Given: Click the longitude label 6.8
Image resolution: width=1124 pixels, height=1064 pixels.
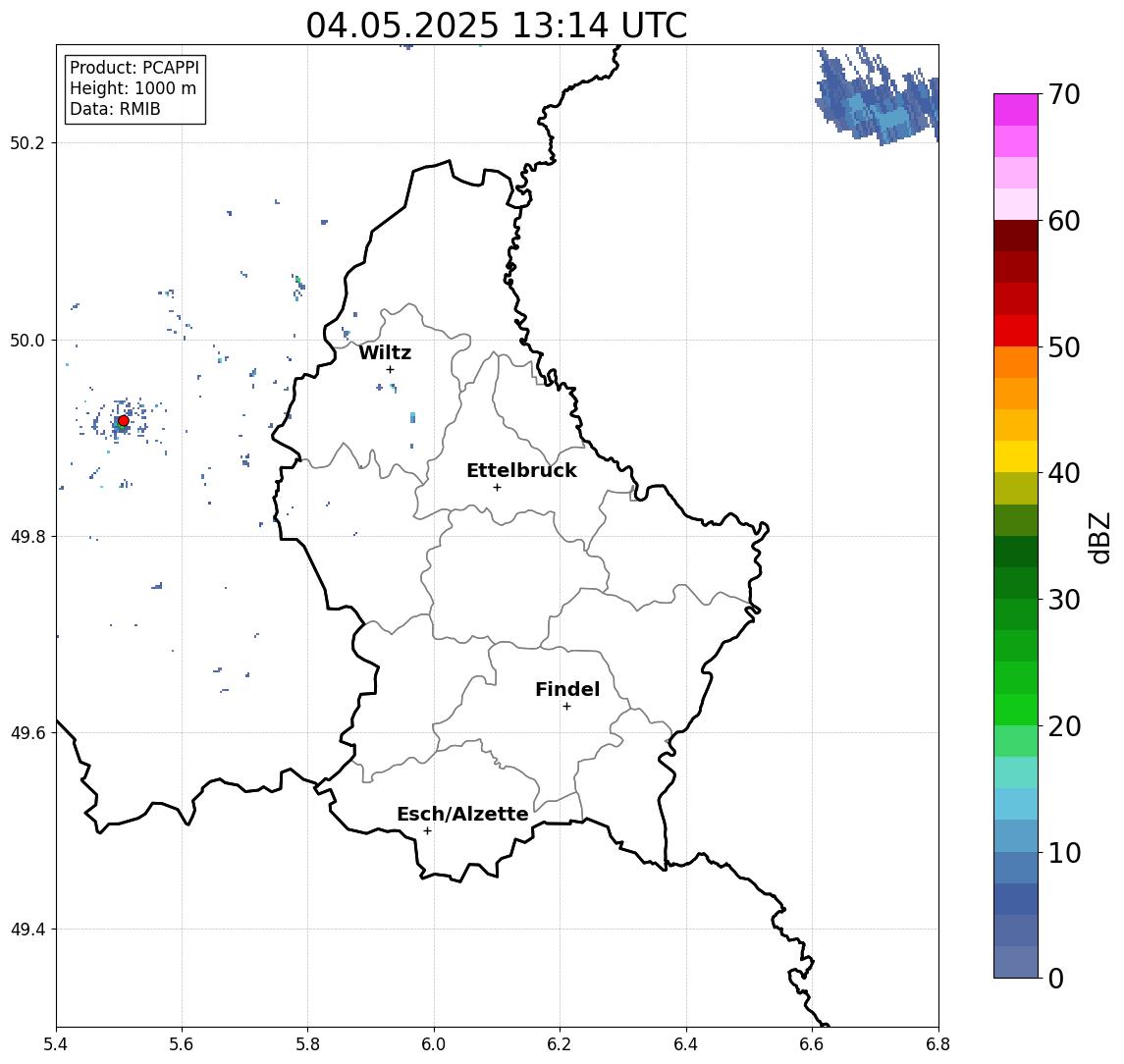Looking at the screenshot, I should click(x=937, y=1044).
